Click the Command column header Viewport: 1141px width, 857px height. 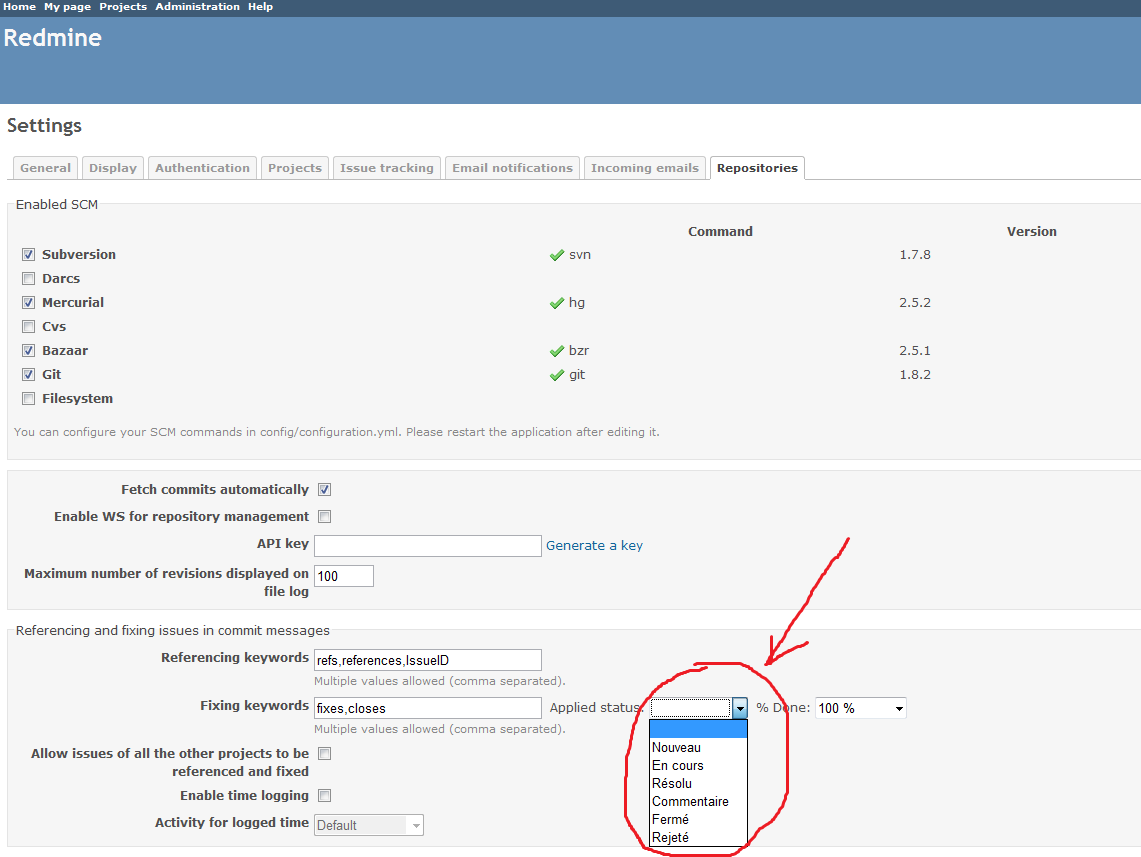(720, 231)
